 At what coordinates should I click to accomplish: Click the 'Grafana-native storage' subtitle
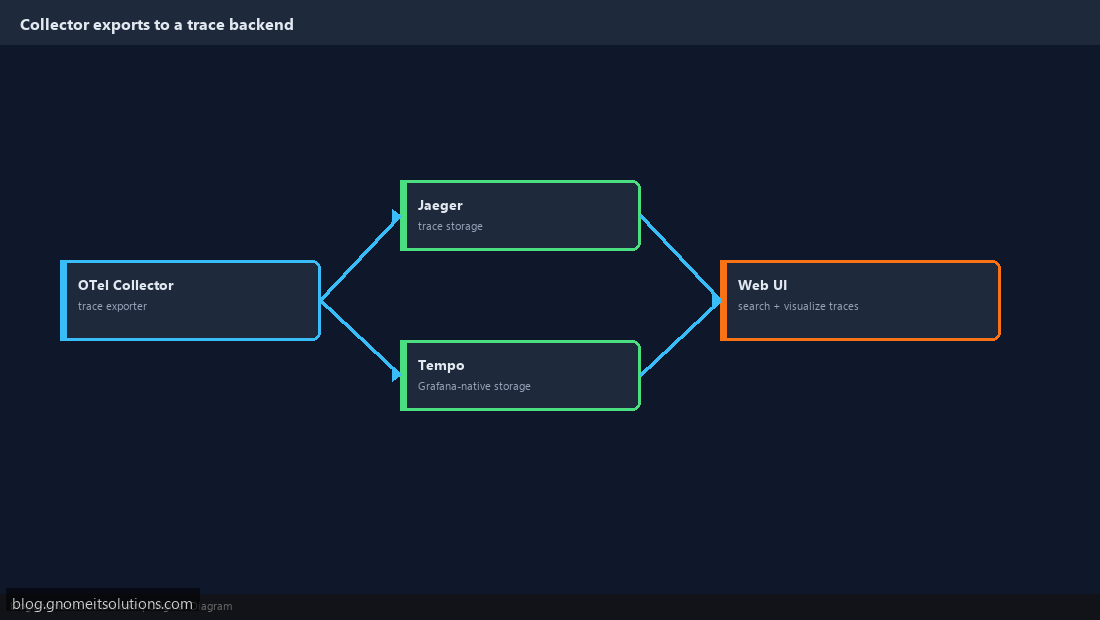click(474, 386)
